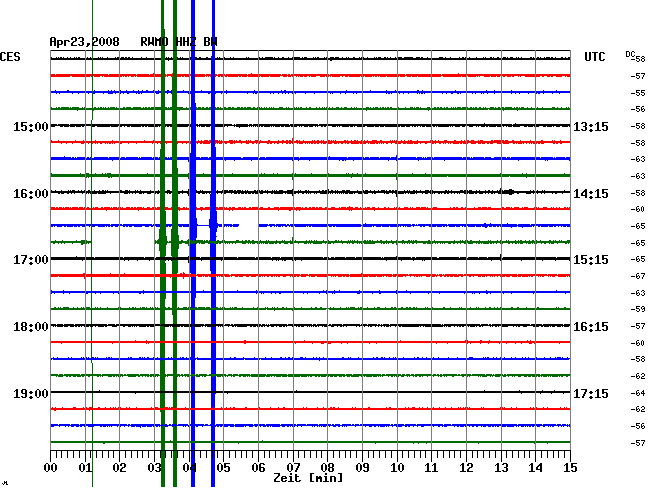The height and width of the screenshot is (494, 650).
Task: Click the DC offset value -64
Action: pos(638,393)
